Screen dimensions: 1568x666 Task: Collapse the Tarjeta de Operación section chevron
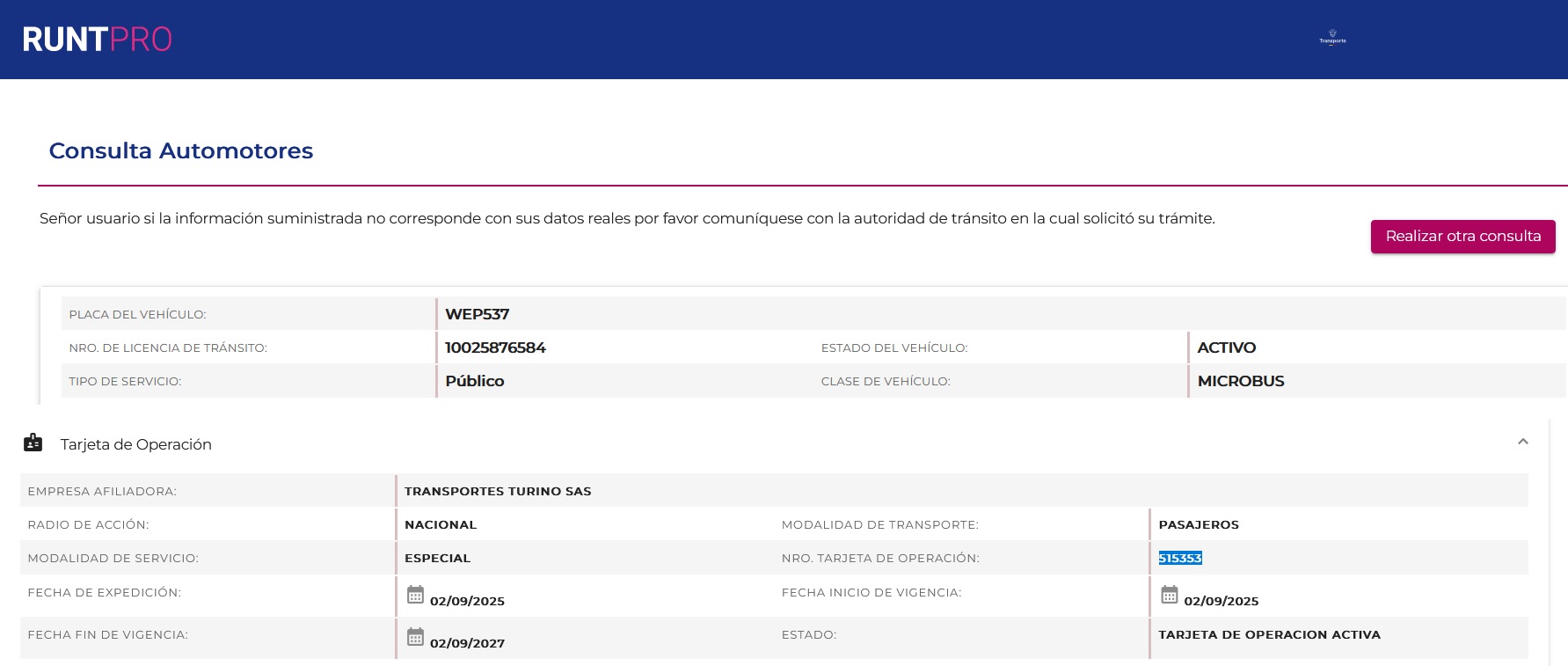point(1523,442)
